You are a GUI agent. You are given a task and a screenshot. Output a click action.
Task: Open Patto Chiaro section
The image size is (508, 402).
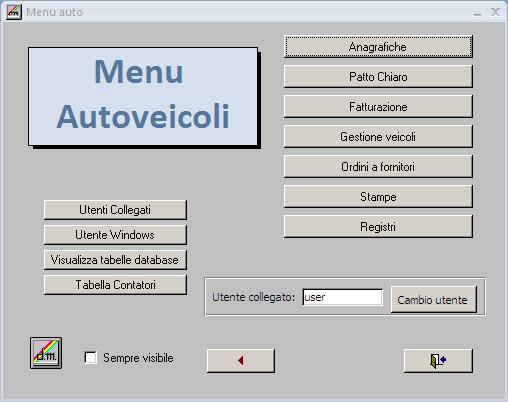(378, 77)
